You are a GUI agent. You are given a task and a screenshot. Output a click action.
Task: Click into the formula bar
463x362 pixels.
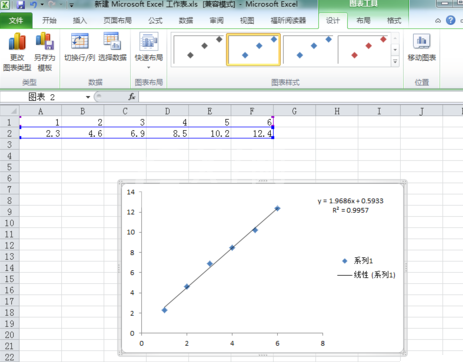coord(300,97)
